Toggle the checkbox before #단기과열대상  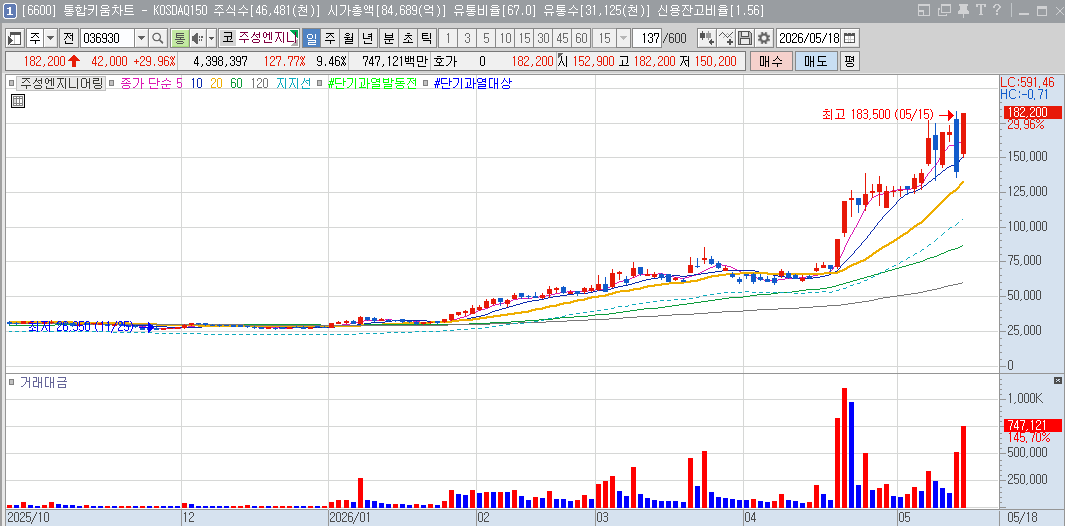[425, 84]
